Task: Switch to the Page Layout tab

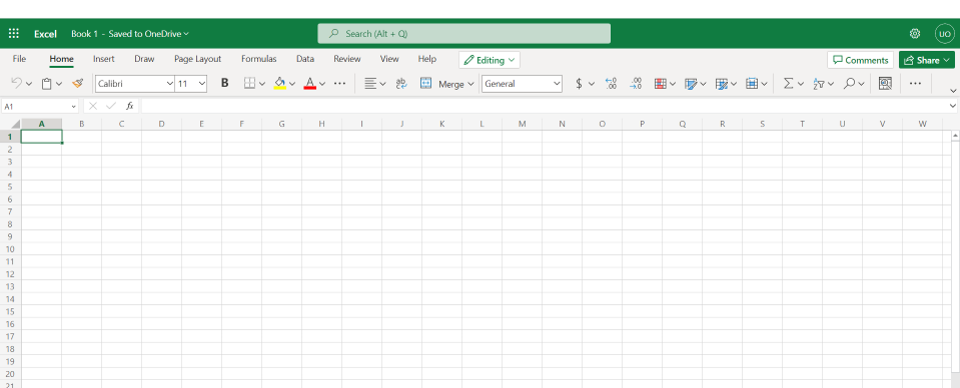Action: click(x=198, y=59)
